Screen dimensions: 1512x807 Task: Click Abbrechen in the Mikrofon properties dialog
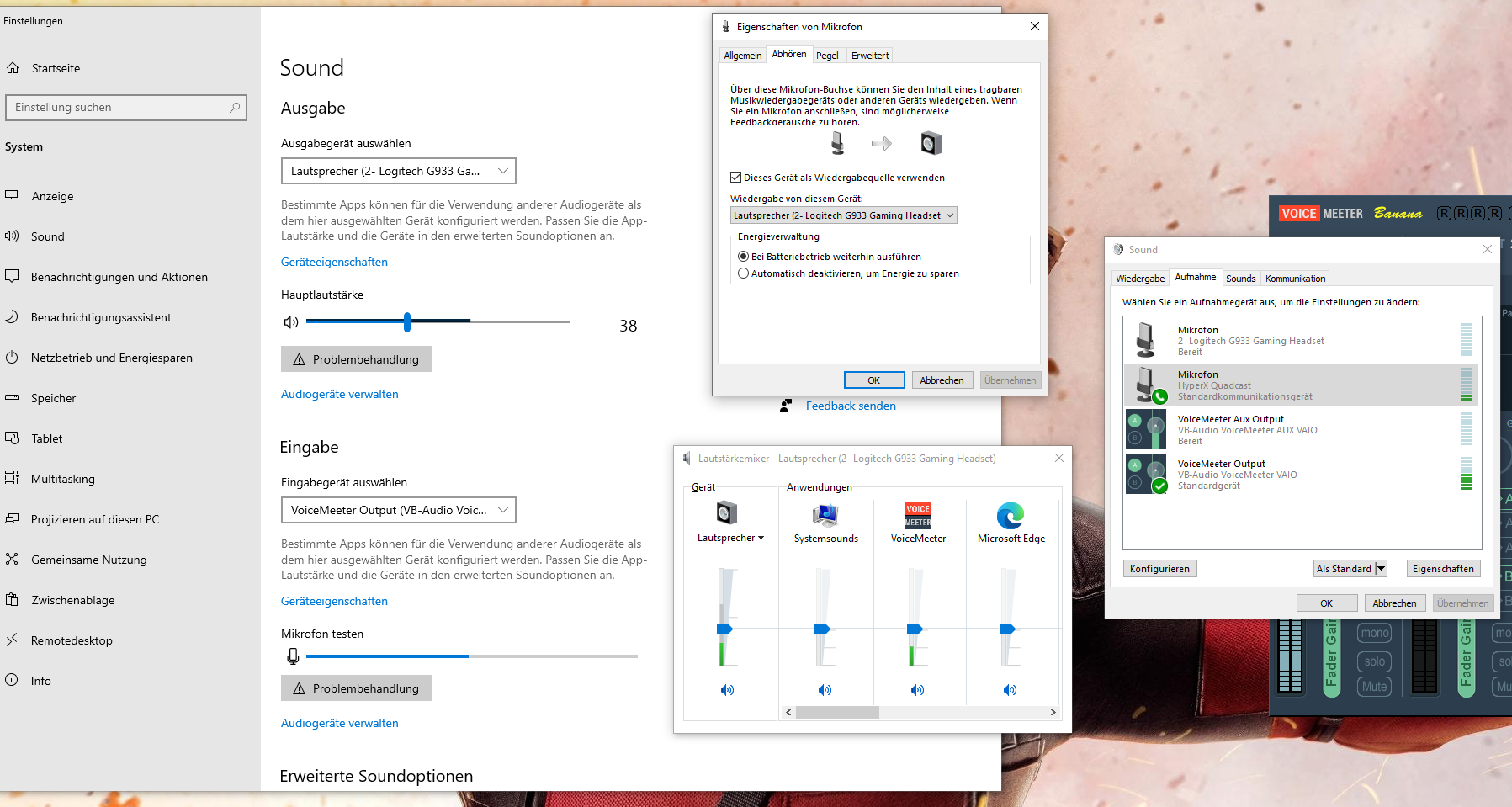(x=942, y=380)
